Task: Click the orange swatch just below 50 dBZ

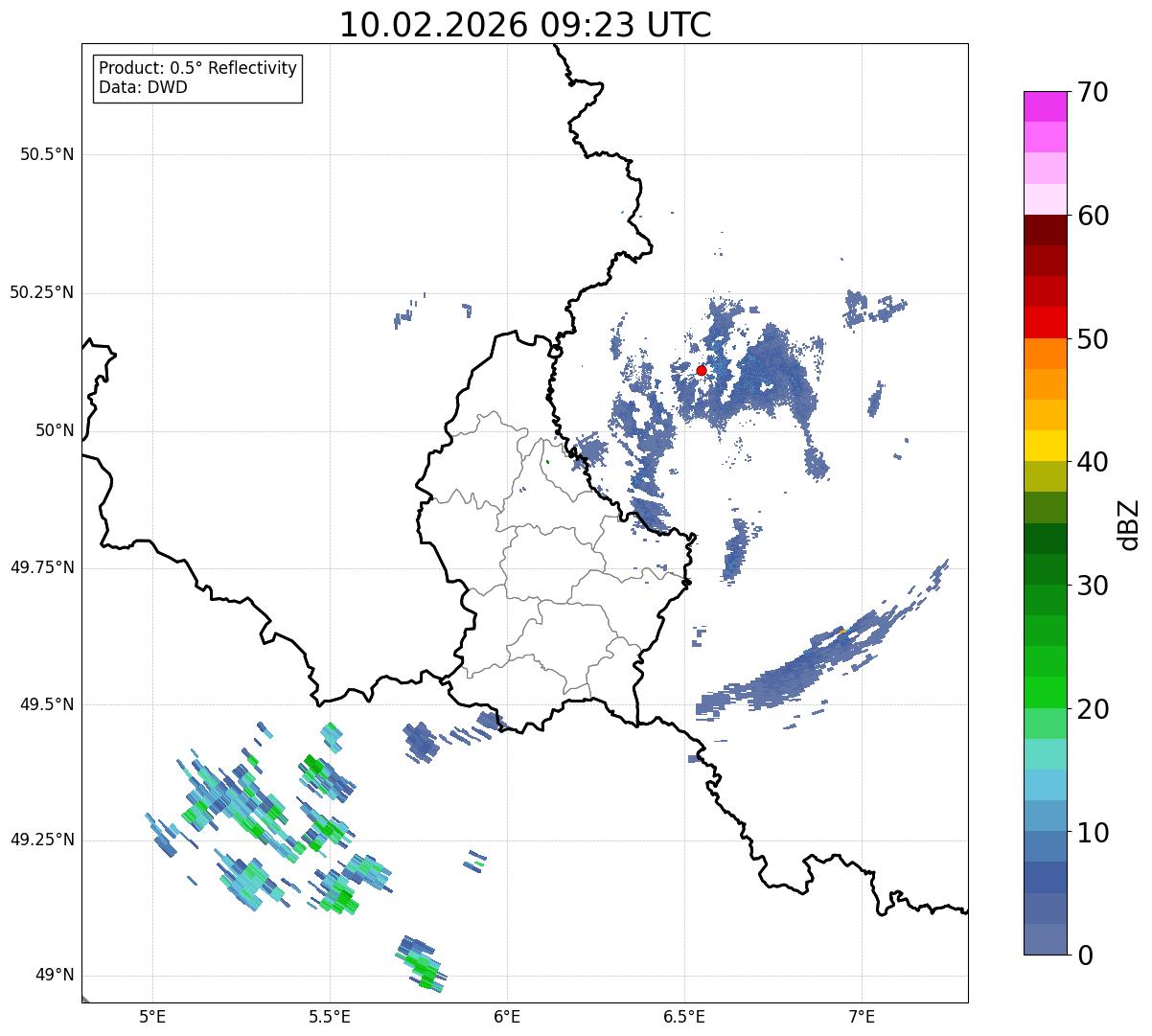Action: coord(1045,354)
